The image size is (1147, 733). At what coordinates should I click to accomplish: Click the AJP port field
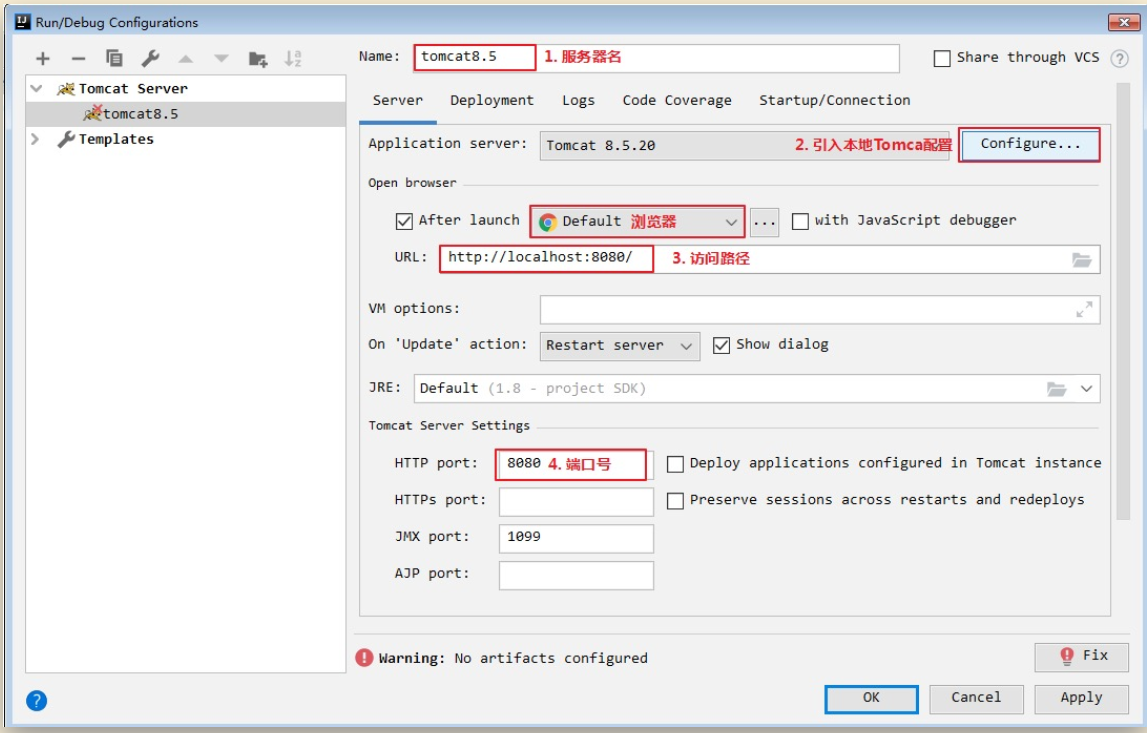tap(576, 575)
